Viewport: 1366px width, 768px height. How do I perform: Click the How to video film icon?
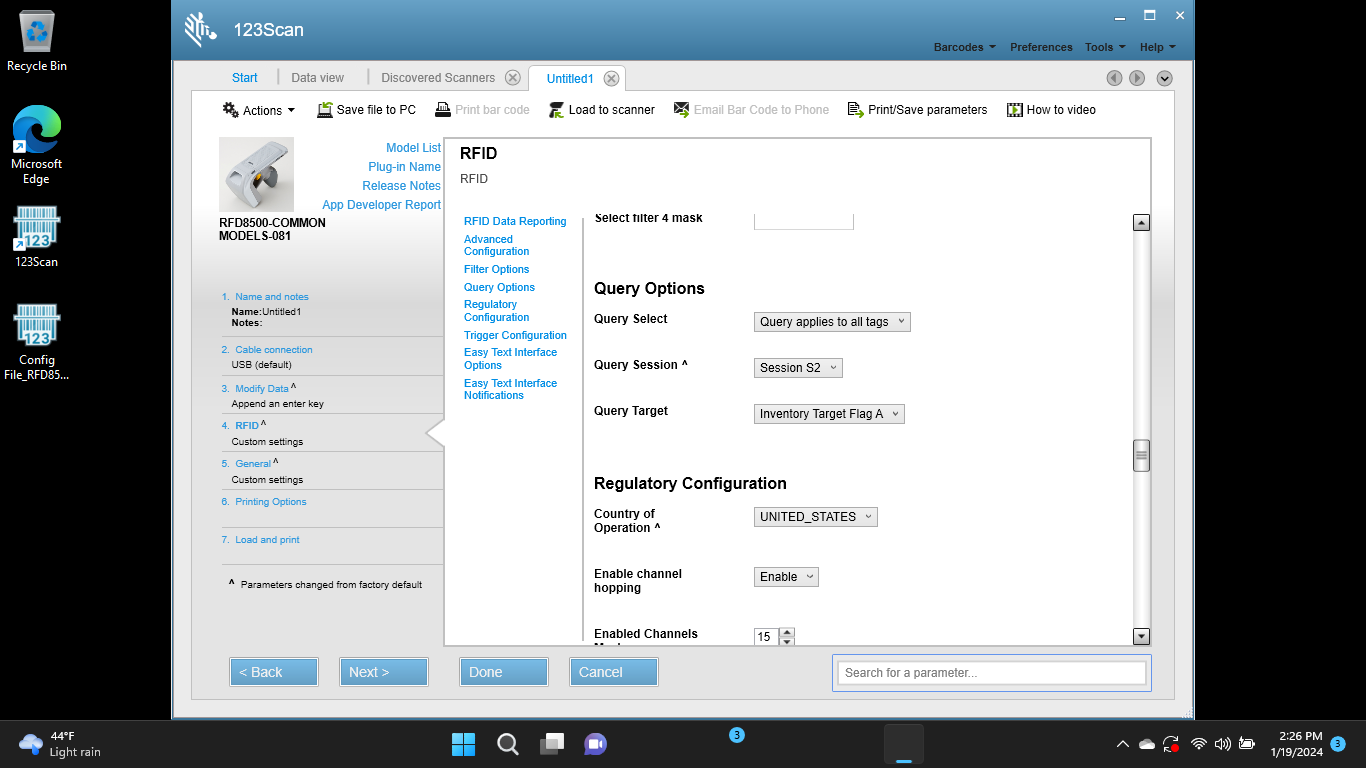pos(1015,110)
